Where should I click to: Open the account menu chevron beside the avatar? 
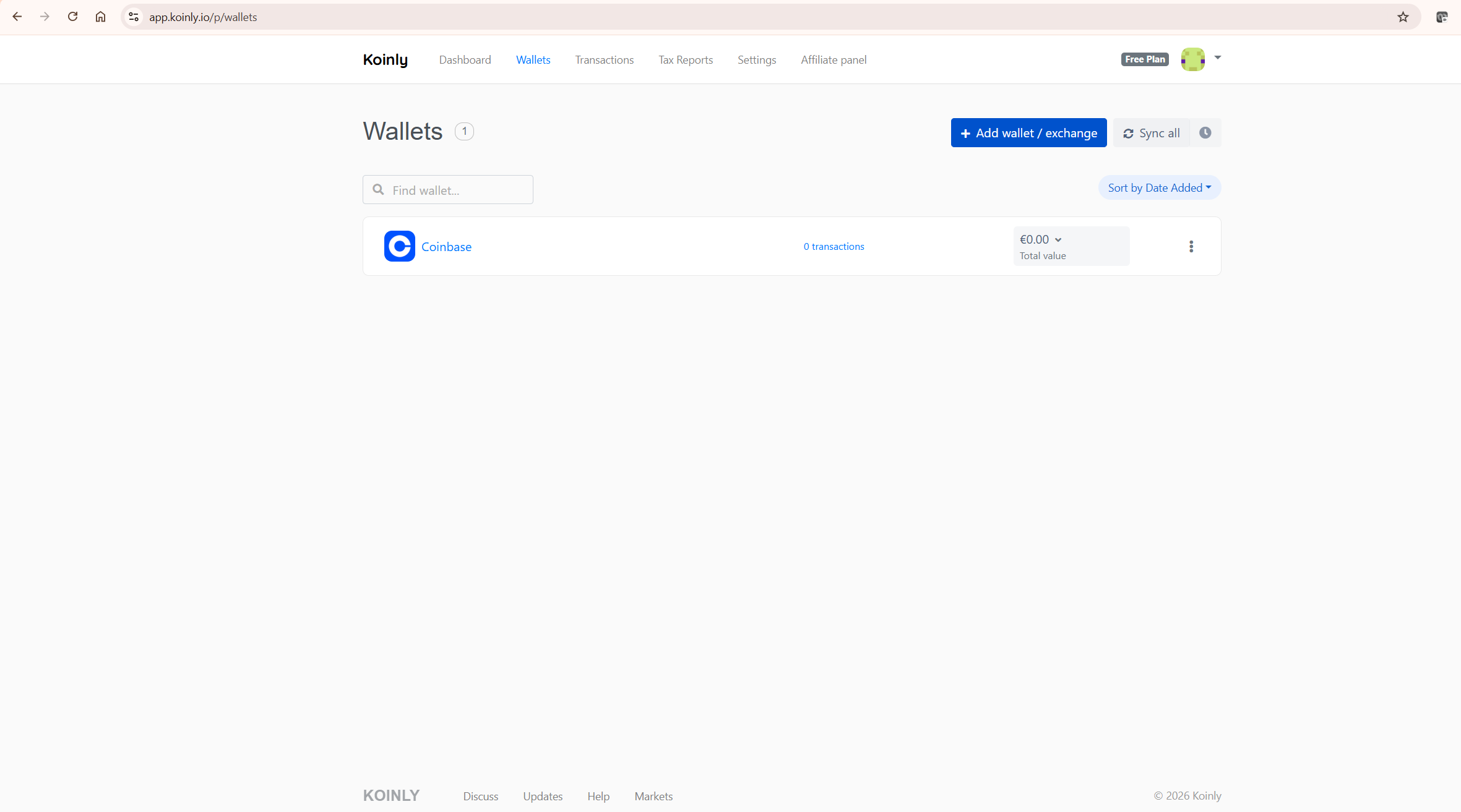[1217, 59]
